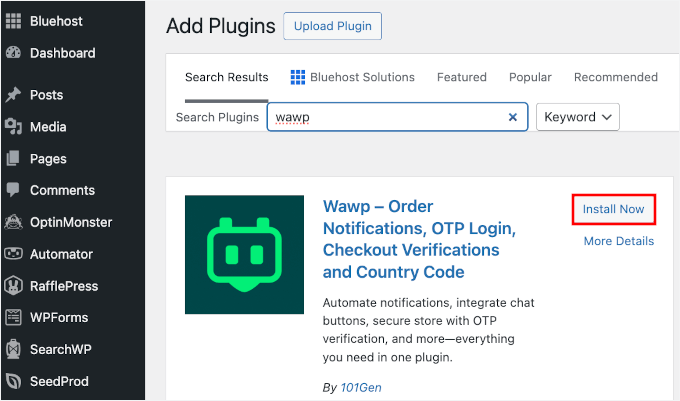The image size is (680, 401).
Task: Click the RafflePress icon in sidebar
Action: coord(13,286)
